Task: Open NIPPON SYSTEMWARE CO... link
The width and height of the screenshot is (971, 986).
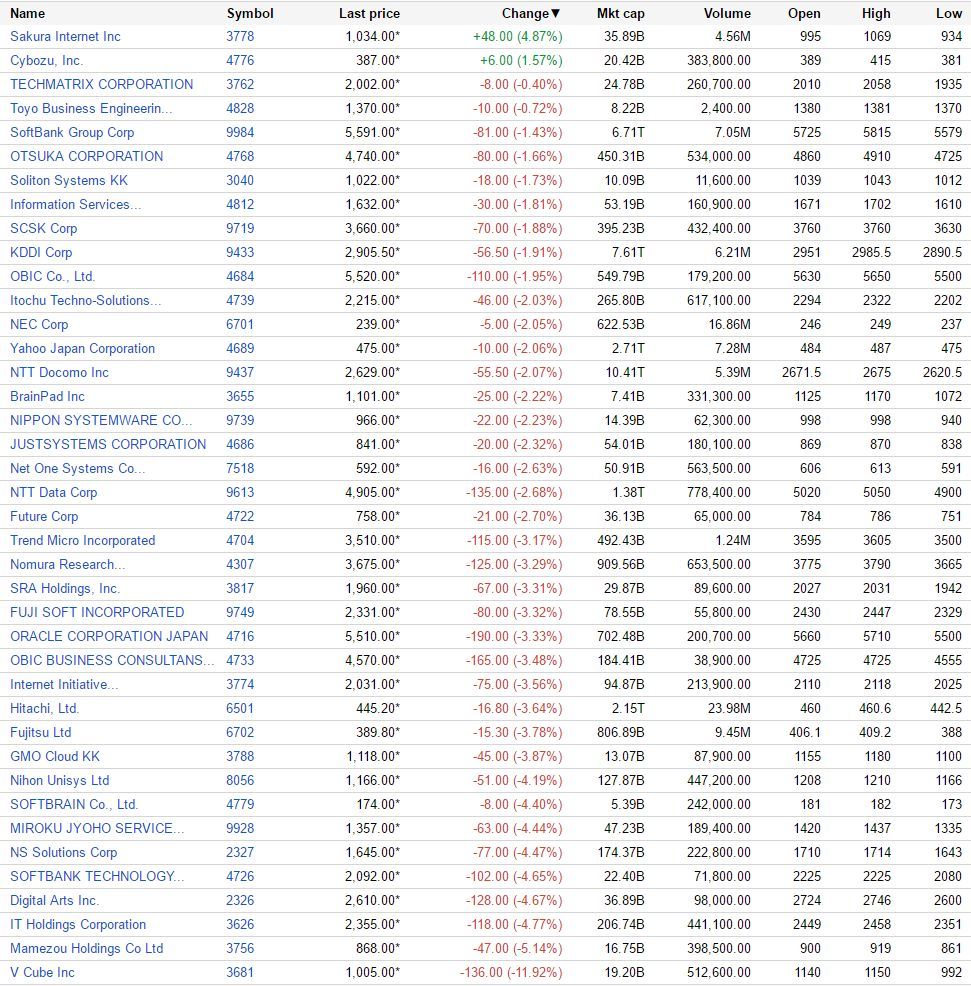Action: pyautogui.click(x=101, y=420)
